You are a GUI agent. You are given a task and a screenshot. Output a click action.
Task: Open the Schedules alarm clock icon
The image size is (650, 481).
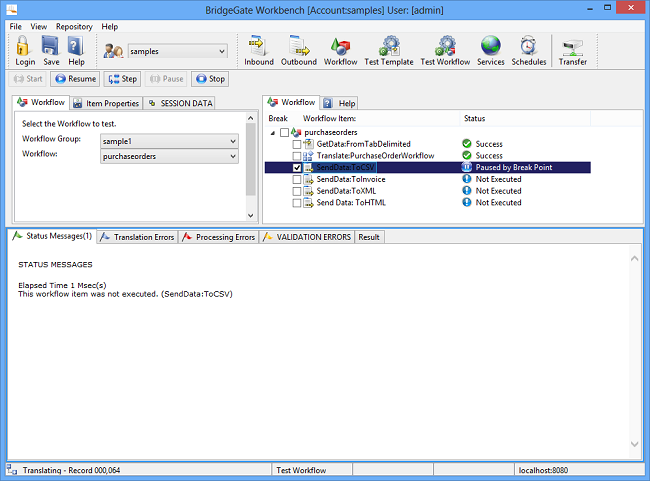[x=529, y=46]
